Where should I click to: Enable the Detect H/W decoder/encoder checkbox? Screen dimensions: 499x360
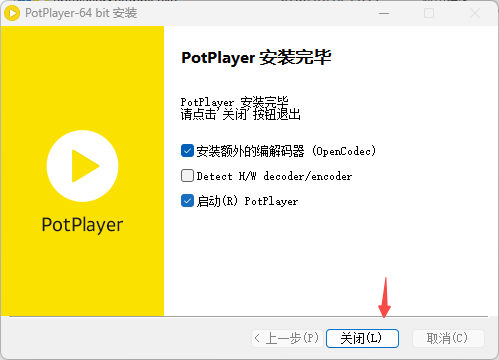tap(187, 176)
